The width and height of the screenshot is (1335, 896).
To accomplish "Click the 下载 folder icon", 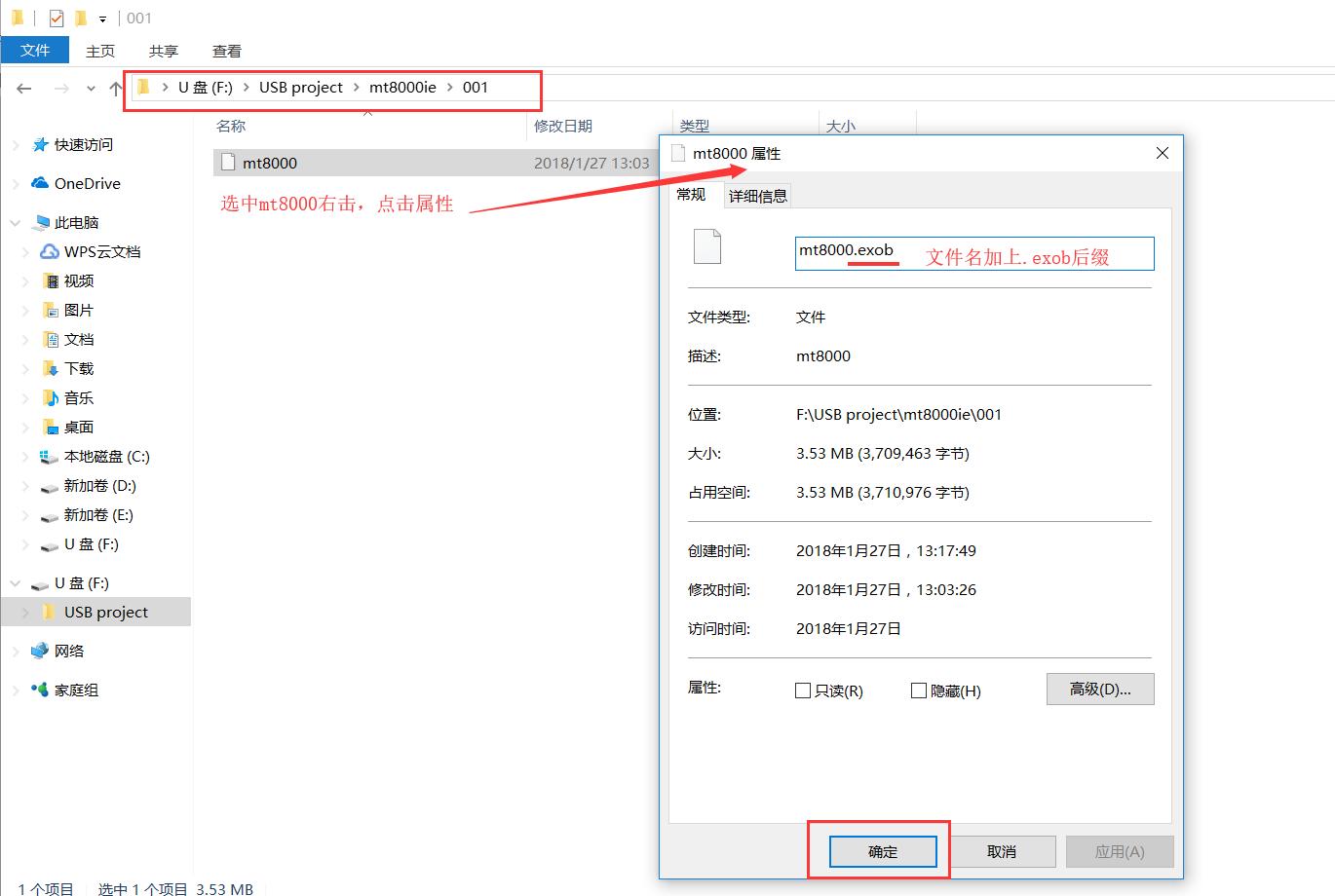I will 51,368.
